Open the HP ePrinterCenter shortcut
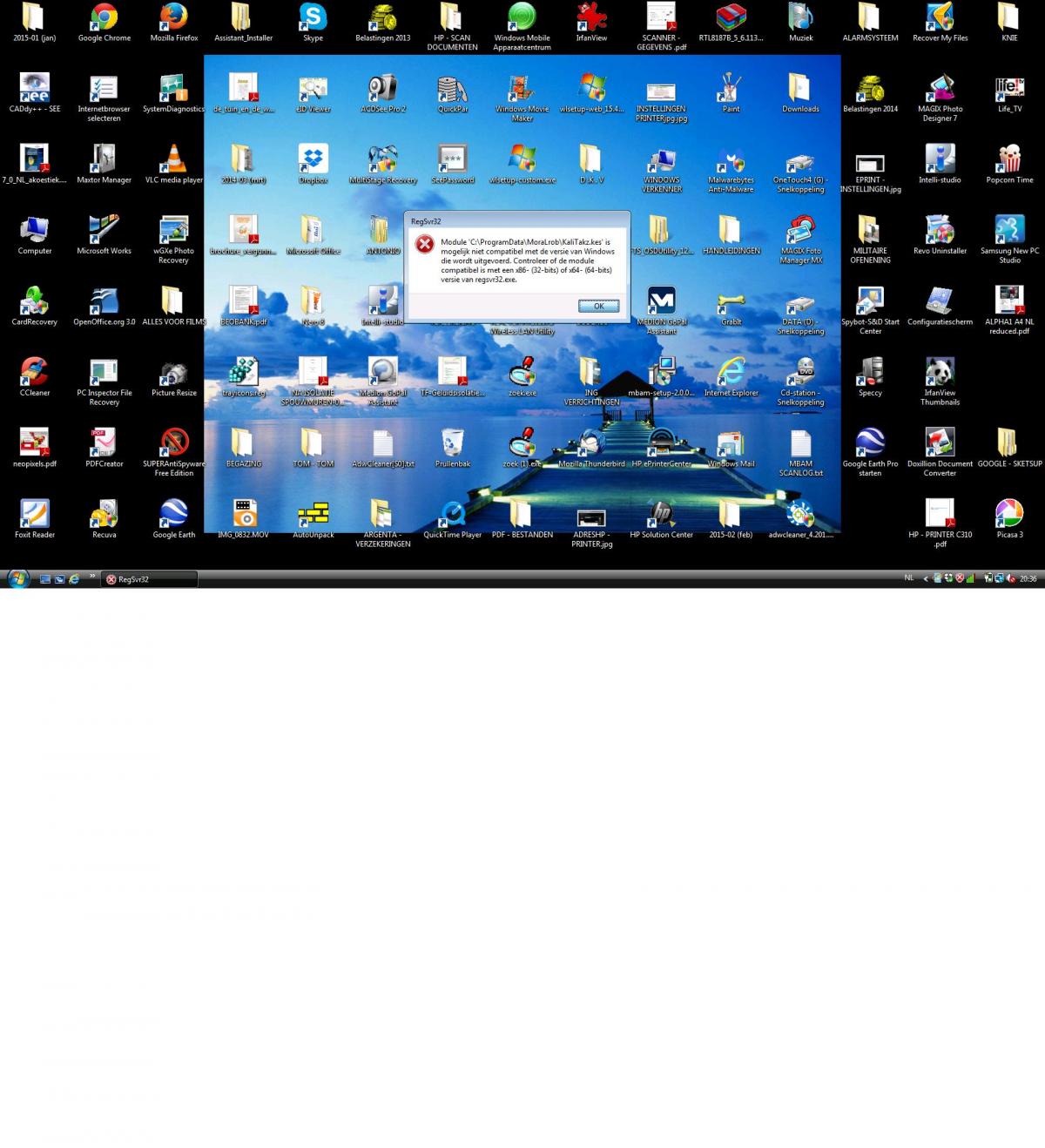Image resolution: width=1045 pixels, height=1148 pixels. point(661,448)
